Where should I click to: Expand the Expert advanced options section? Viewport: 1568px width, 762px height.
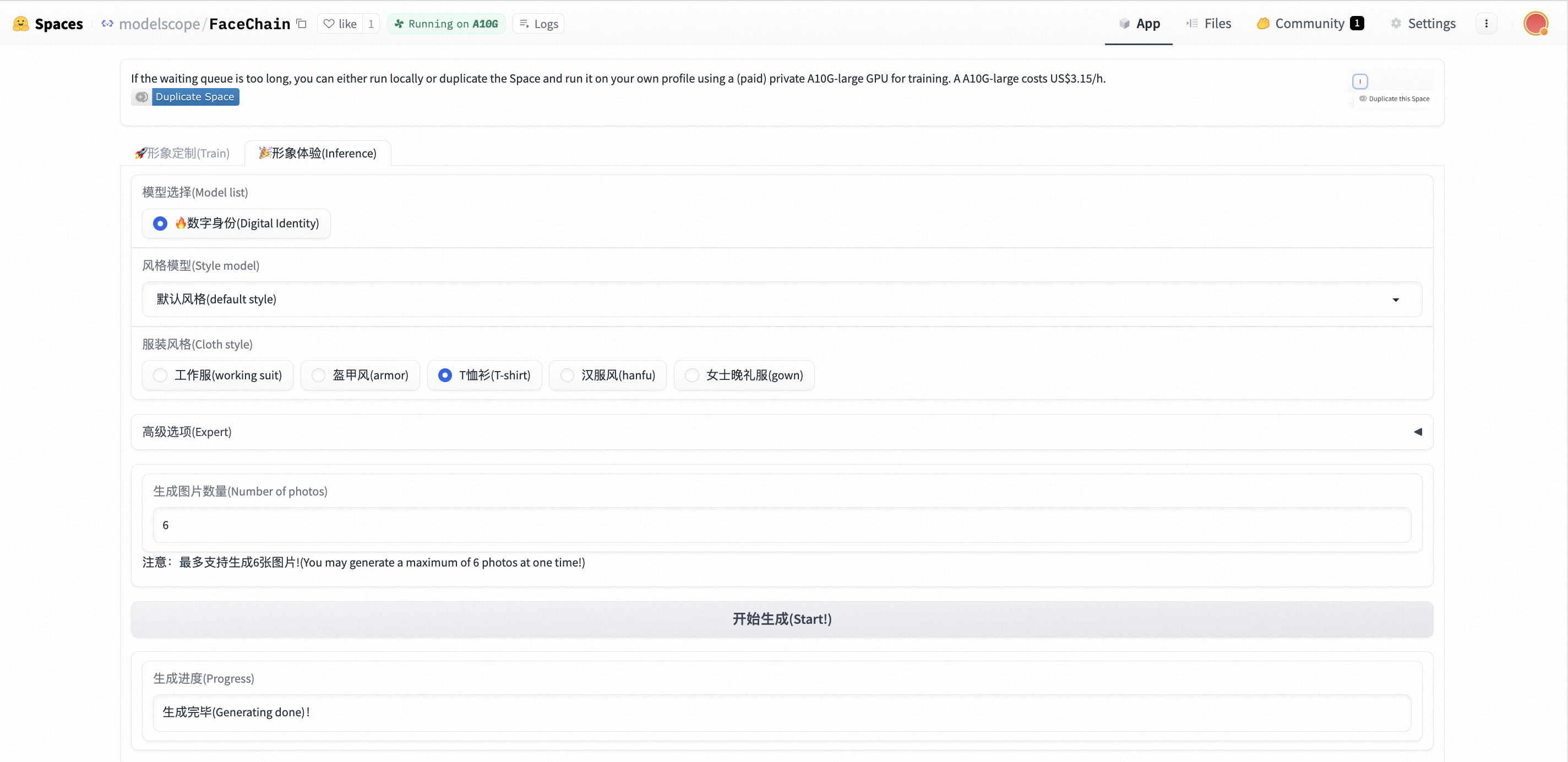pyautogui.click(x=782, y=432)
